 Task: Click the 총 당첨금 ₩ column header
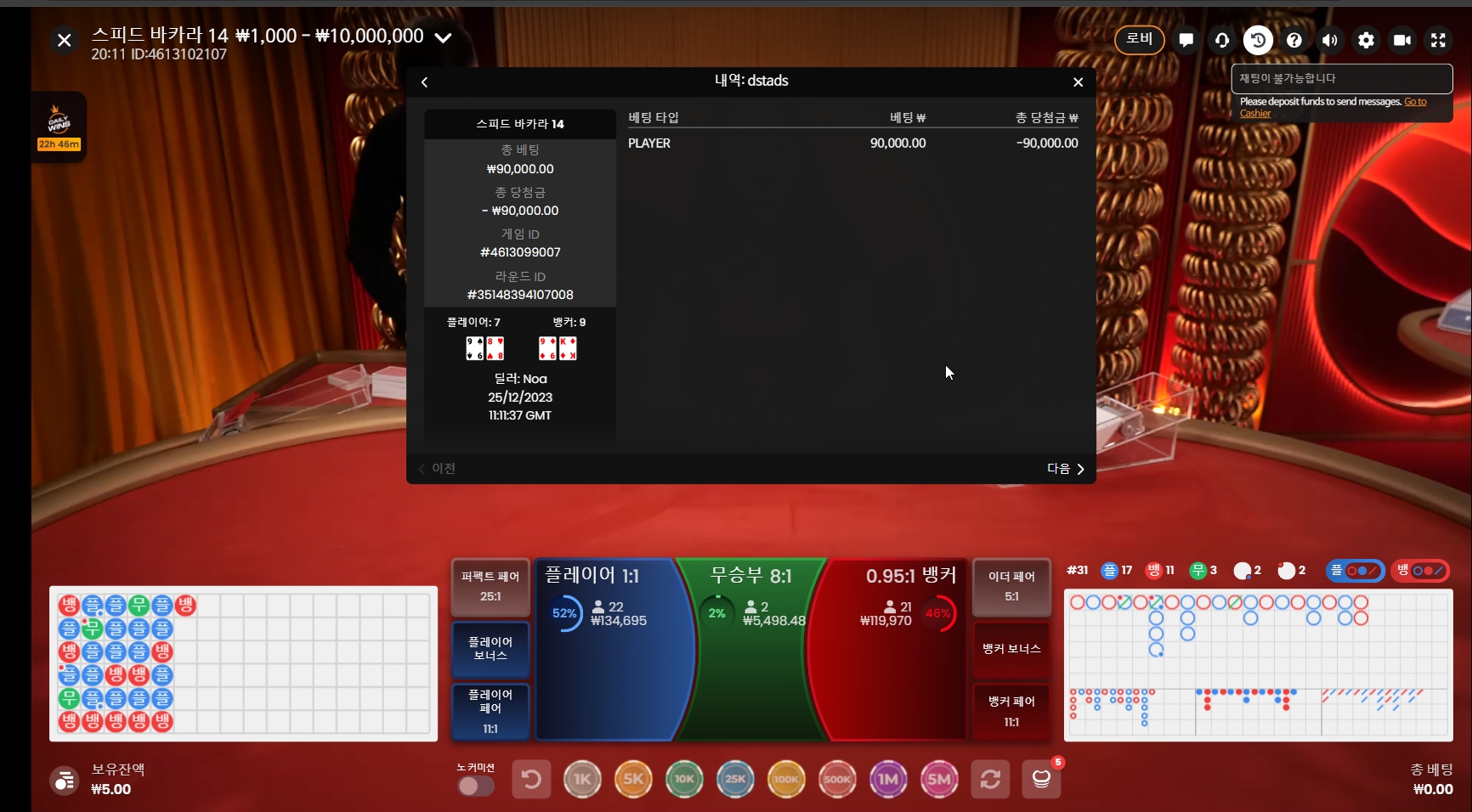pyautogui.click(x=1046, y=118)
